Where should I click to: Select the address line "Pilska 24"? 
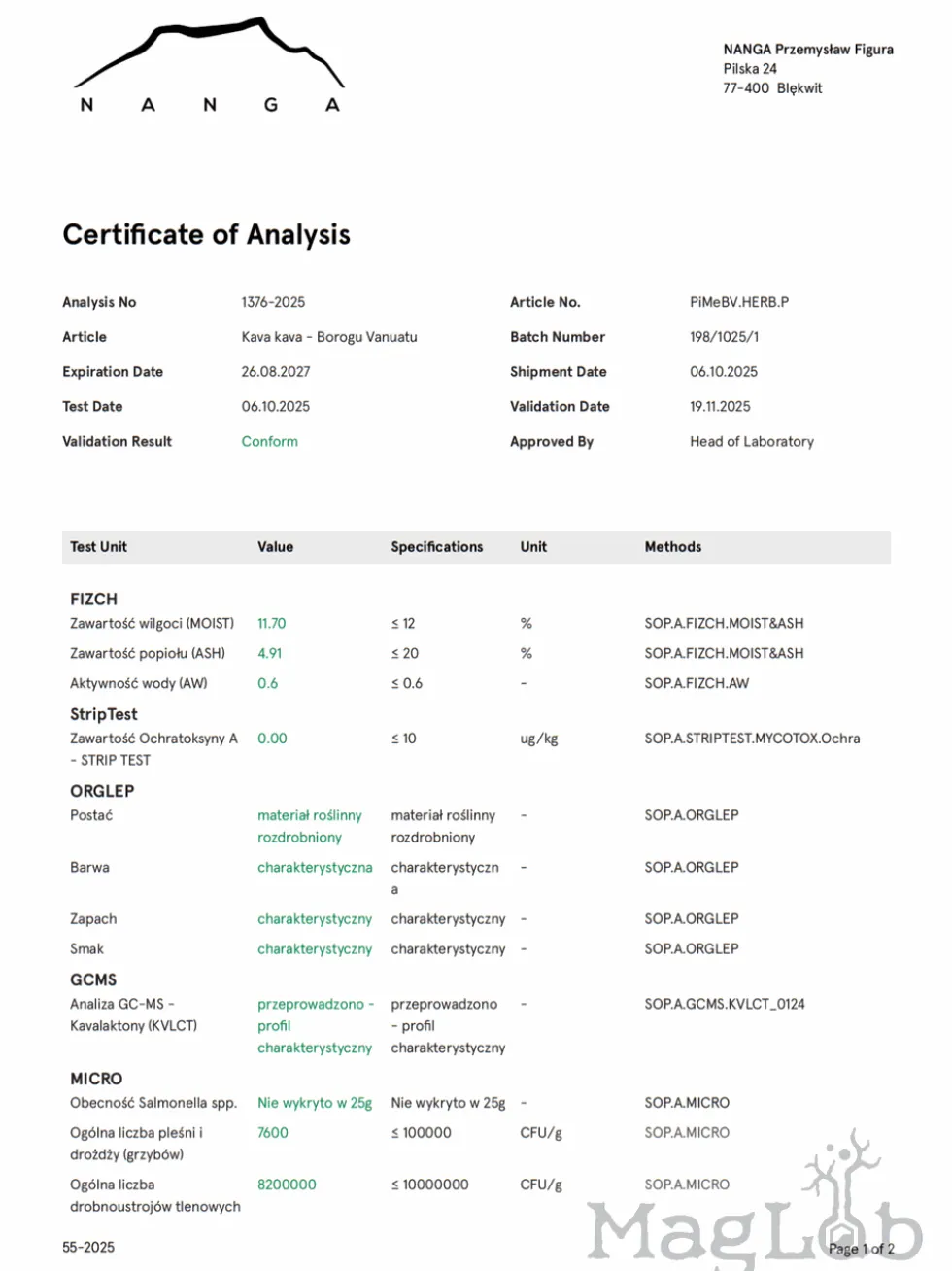(x=750, y=68)
